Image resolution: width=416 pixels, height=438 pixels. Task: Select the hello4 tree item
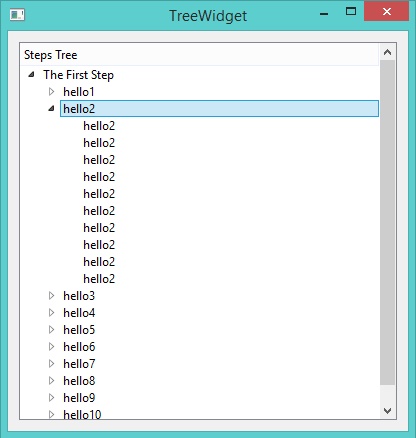point(79,313)
